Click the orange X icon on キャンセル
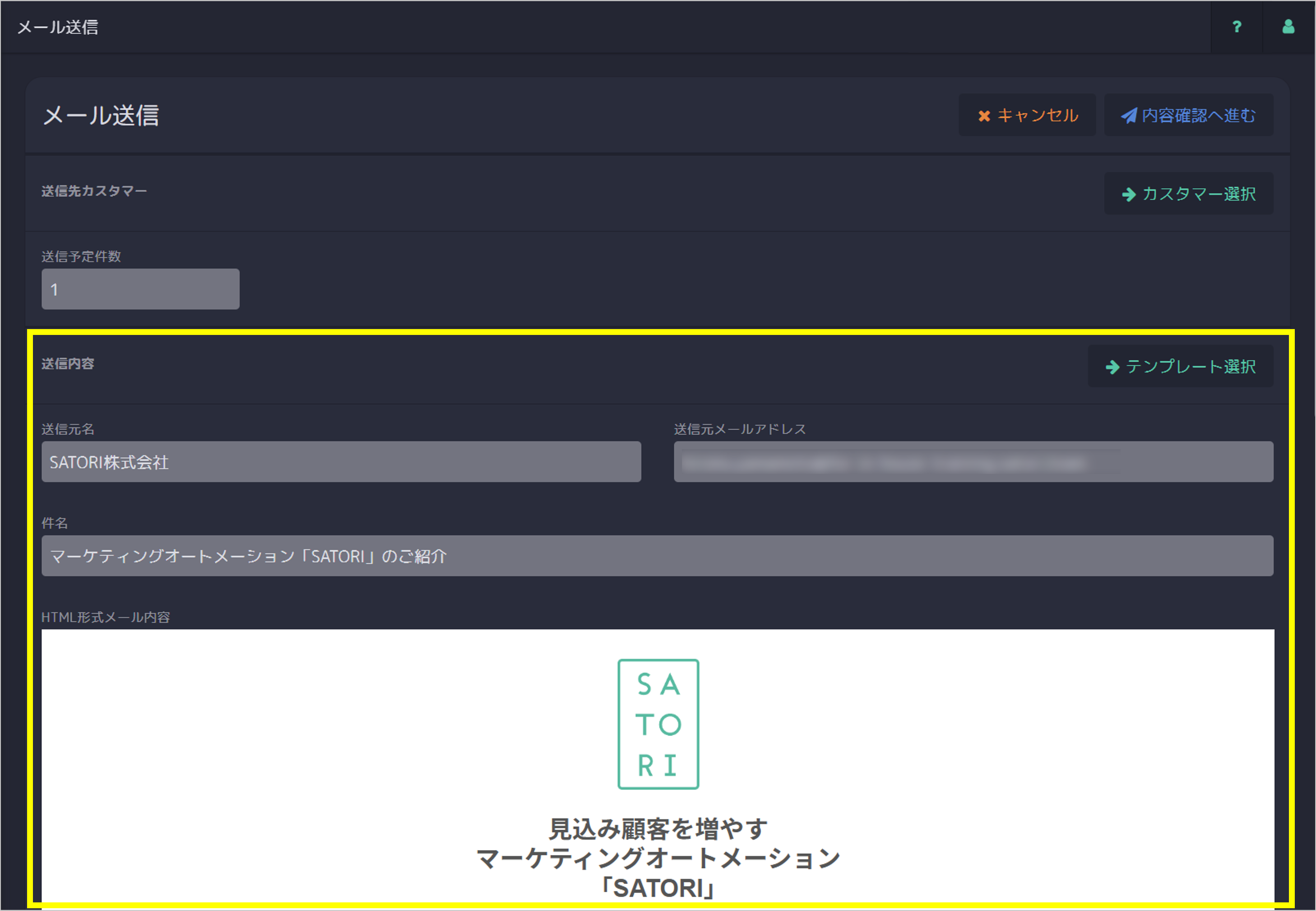 (x=984, y=116)
